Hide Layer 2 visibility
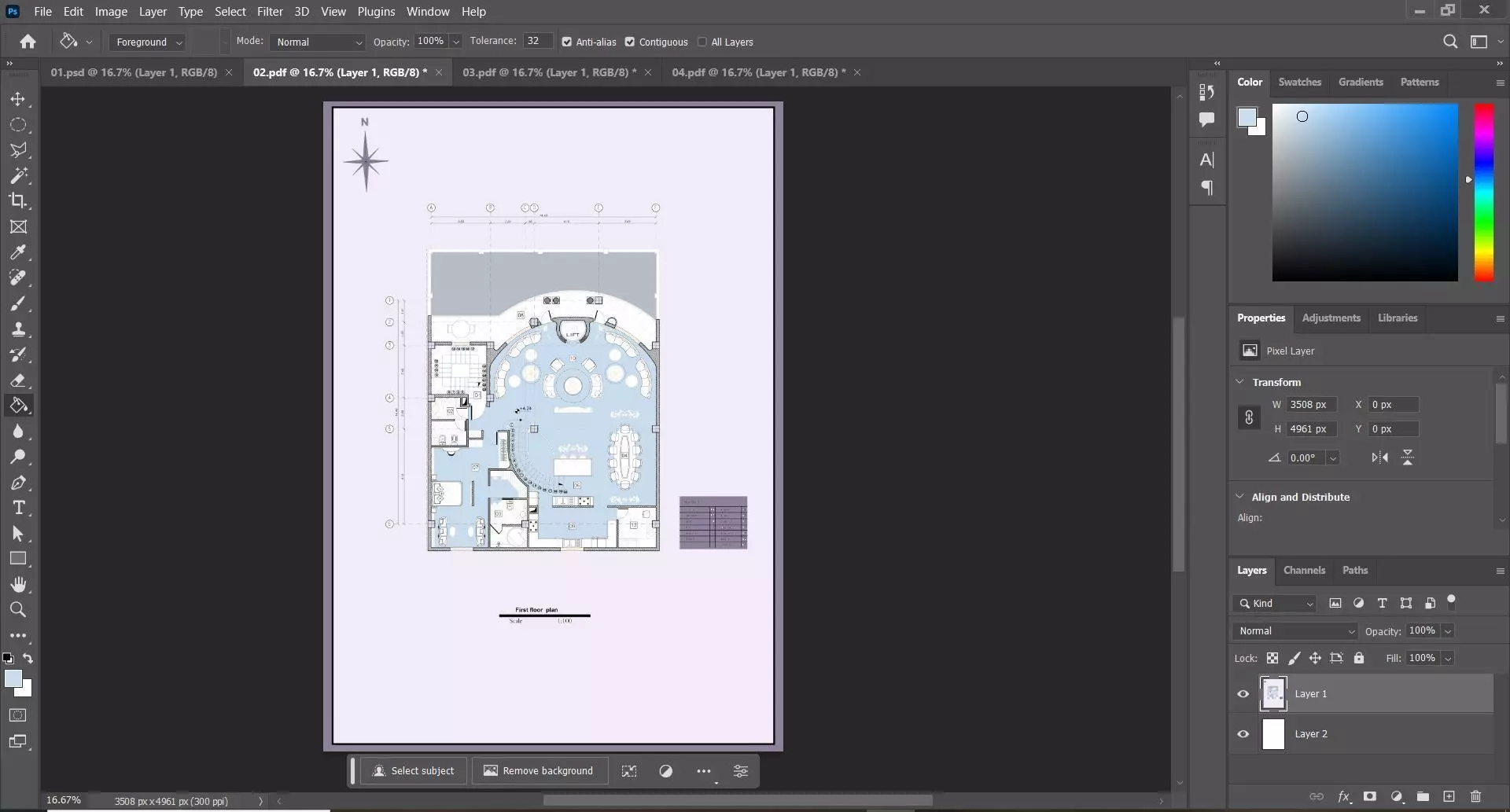Screen dimensions: 1510x812 point(1243,734)
